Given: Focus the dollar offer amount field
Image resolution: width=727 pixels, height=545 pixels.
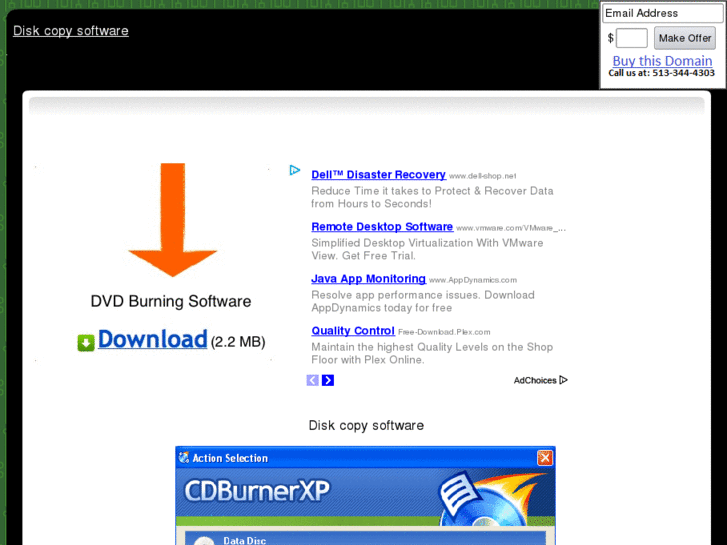Looking at the screenshot, I should click(x=631, y=38).
